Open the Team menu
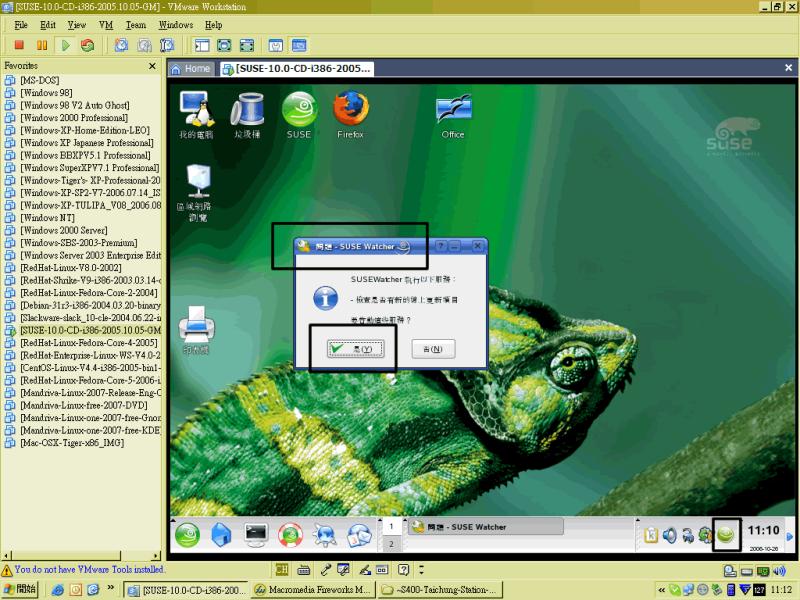Screen dimensions: 800x600 (136, 25)
